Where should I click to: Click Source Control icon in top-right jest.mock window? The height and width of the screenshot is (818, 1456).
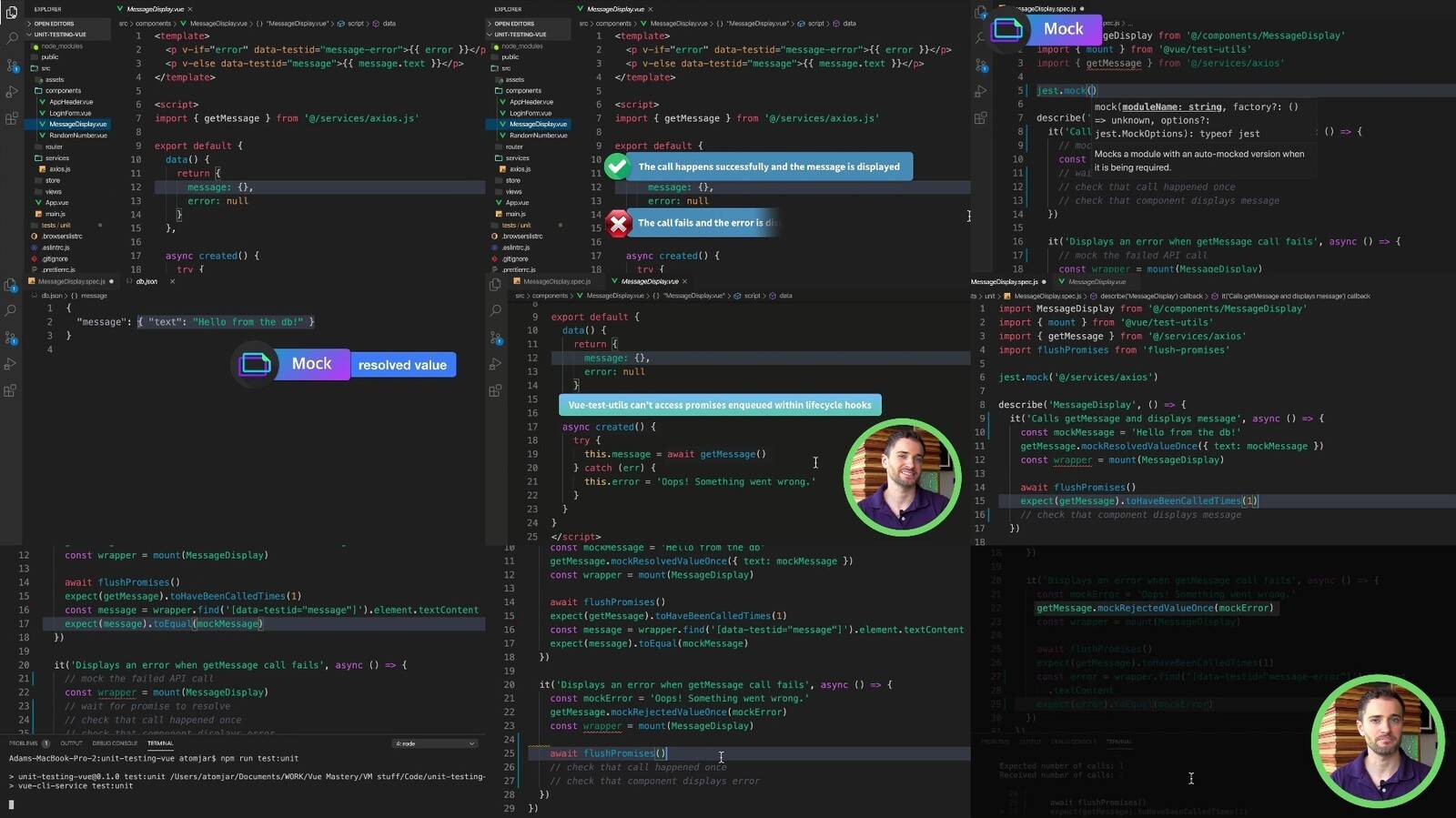click(x=981, y=66)
